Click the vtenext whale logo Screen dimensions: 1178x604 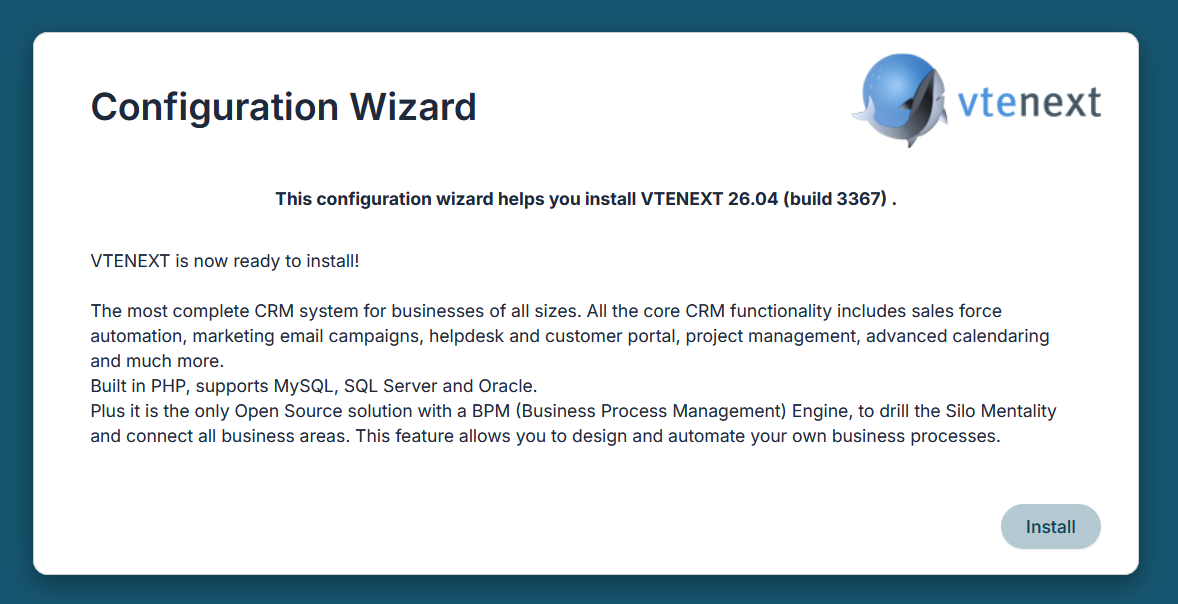click(x=977, y=100)
